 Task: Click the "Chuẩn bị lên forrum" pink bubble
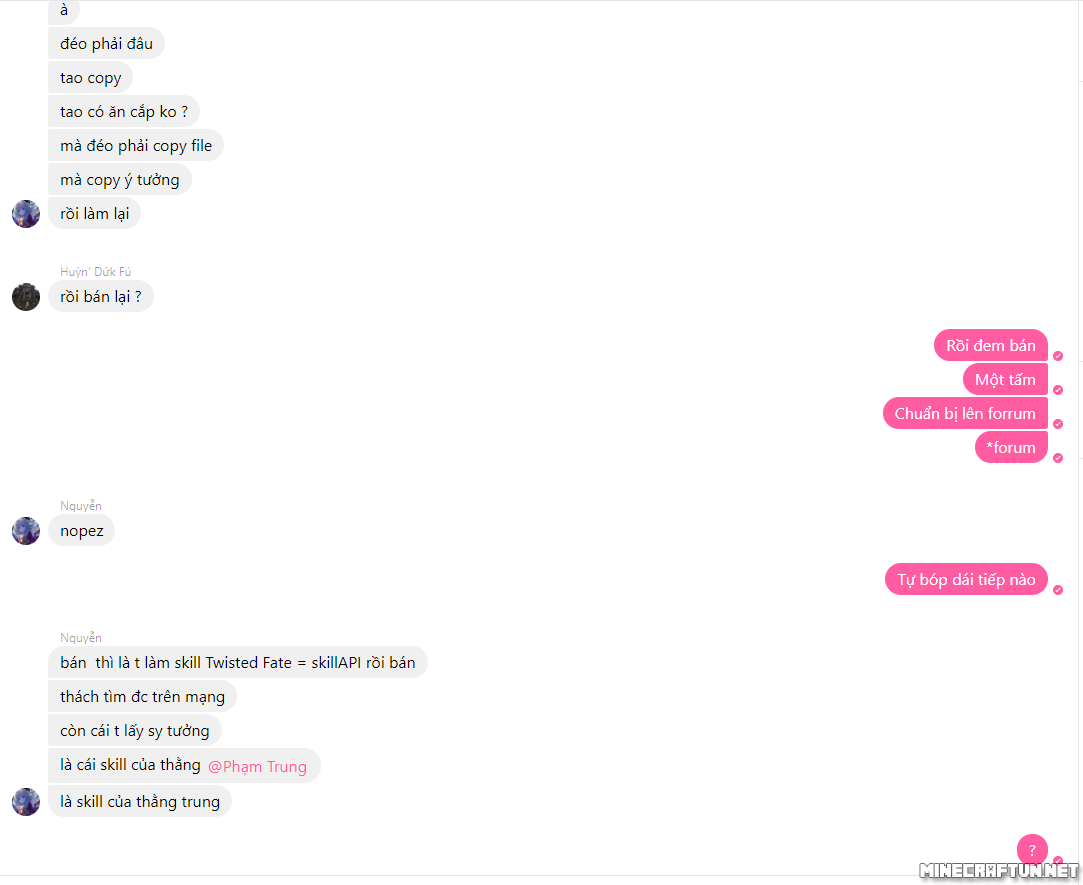pos(965,413)
